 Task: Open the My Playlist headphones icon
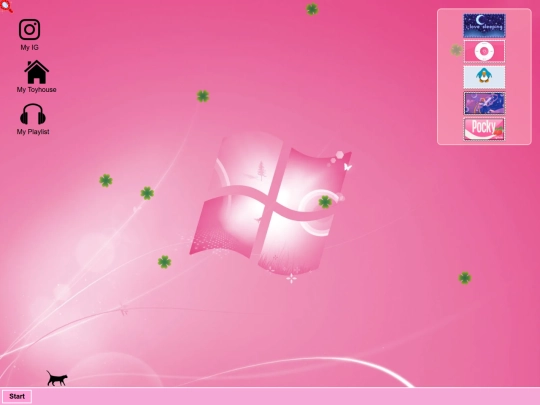33,114
